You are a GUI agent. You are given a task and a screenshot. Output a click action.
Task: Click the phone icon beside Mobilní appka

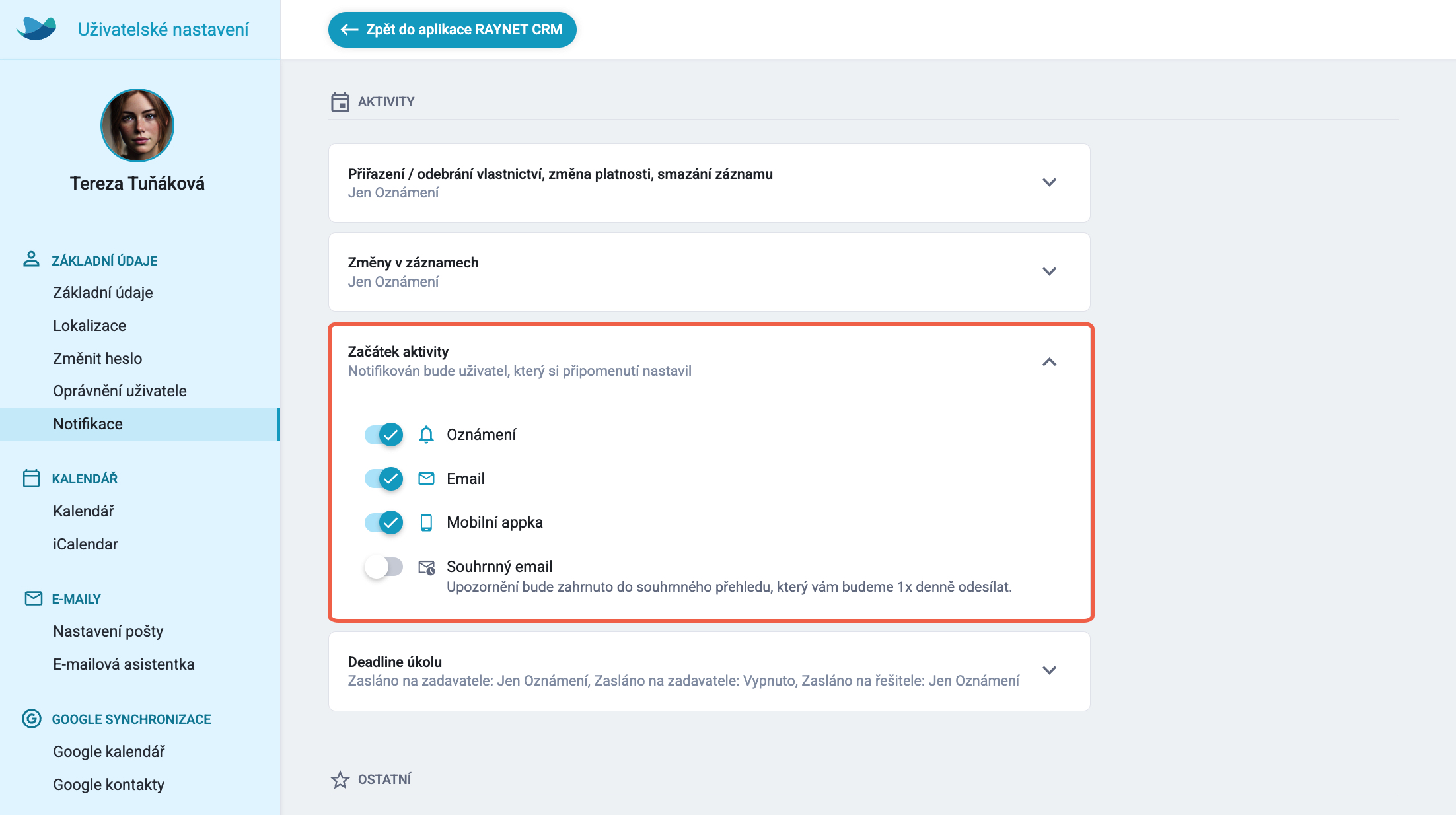coord(426,522)
